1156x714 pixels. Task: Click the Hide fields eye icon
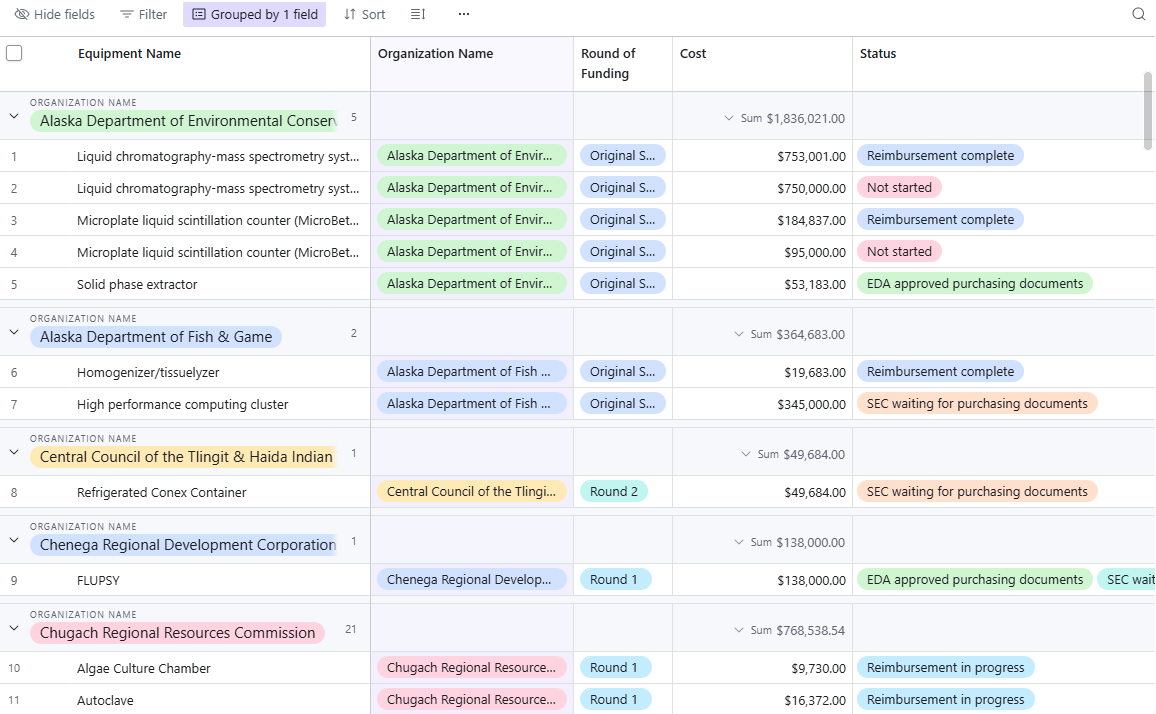22,15
